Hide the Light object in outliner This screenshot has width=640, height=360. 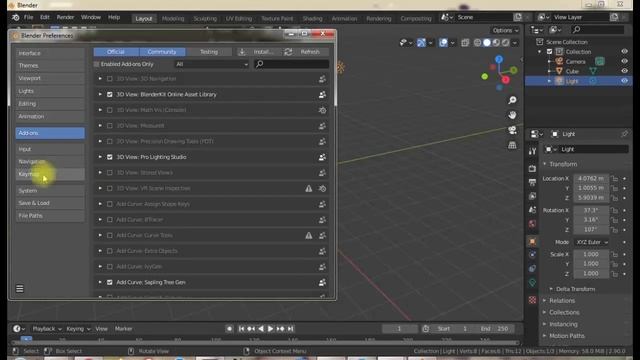point(624,81)
